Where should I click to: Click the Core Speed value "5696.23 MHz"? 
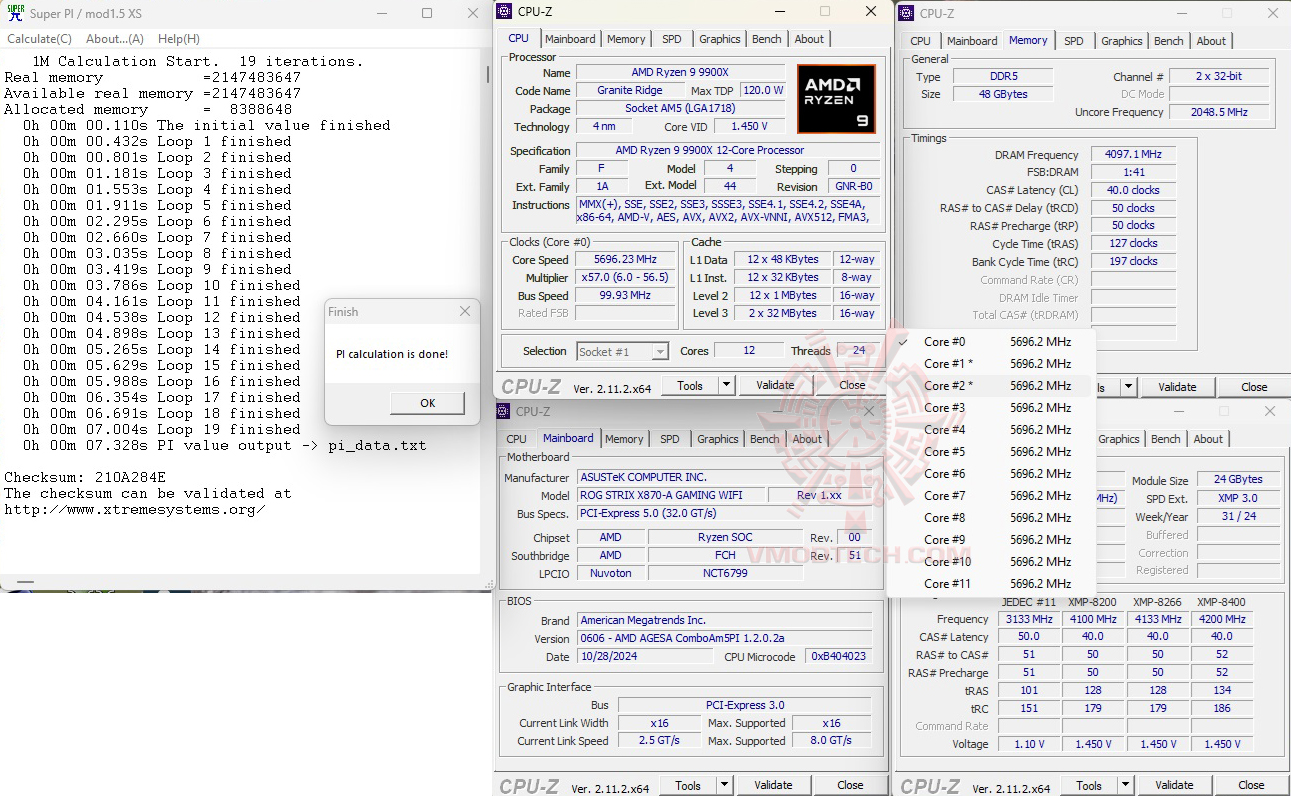625,260
